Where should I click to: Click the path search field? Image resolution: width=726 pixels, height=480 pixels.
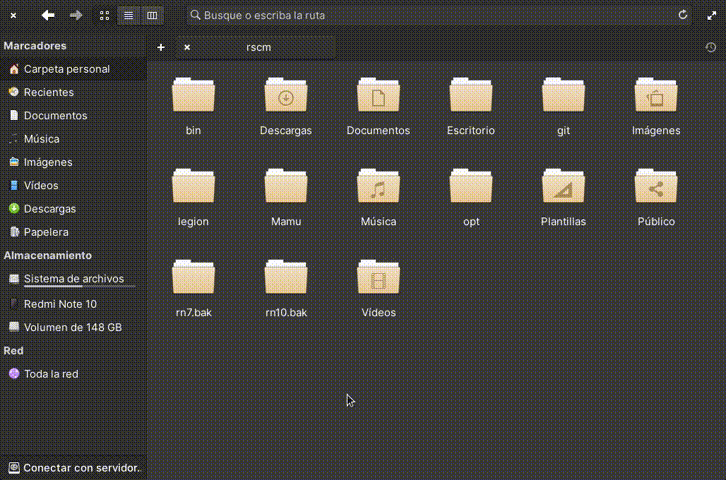(x=439, y=15)
